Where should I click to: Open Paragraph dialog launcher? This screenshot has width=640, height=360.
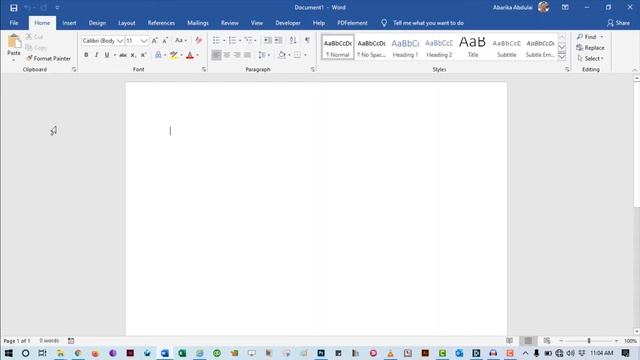(313, 70)
